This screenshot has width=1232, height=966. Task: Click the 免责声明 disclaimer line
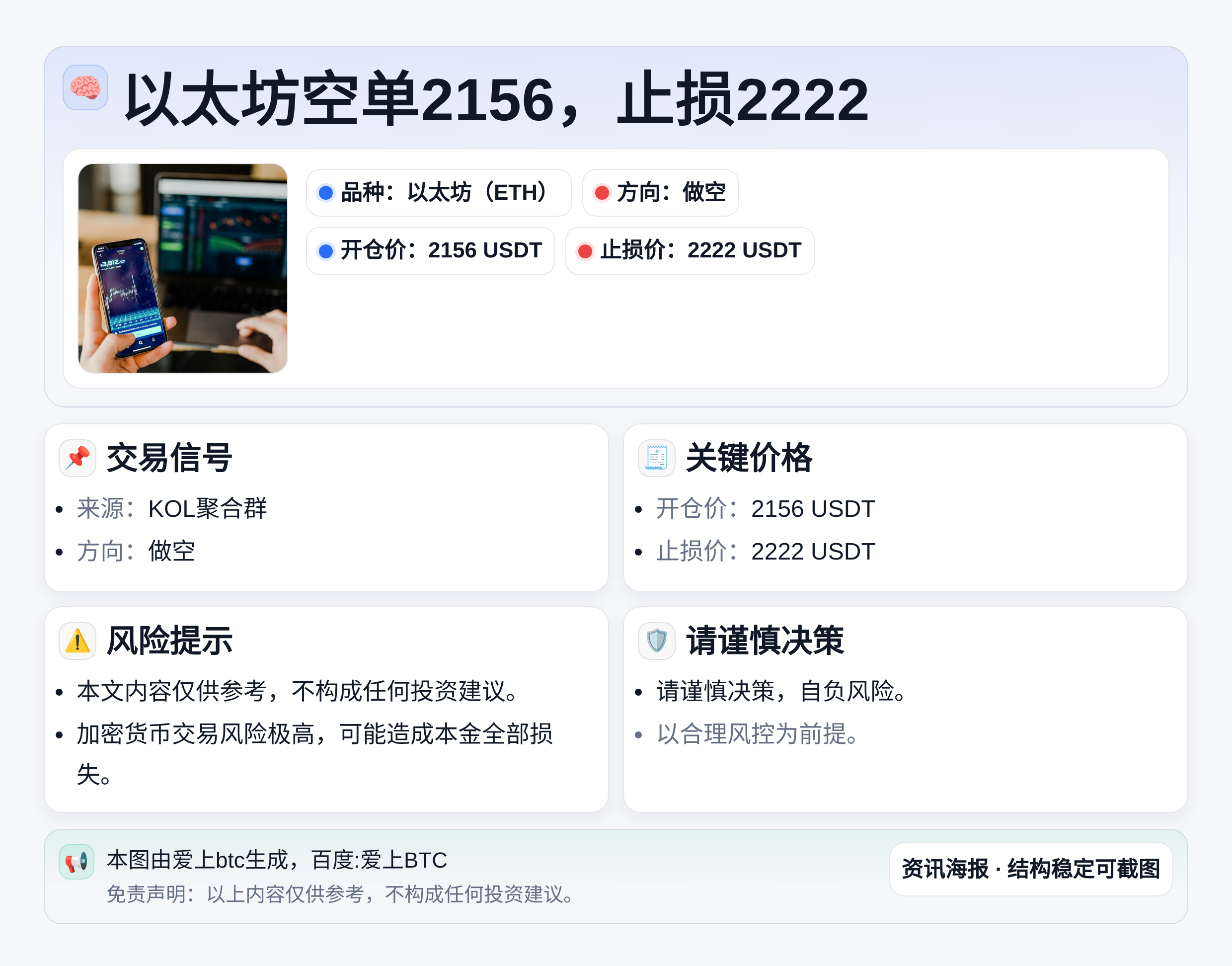341,894
